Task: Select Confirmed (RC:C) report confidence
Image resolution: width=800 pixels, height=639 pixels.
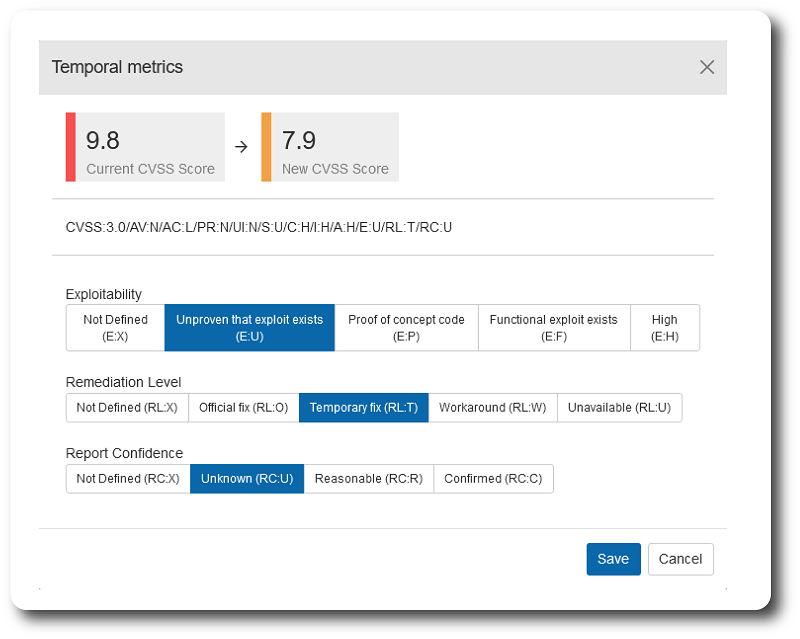Action: (493, 479)
